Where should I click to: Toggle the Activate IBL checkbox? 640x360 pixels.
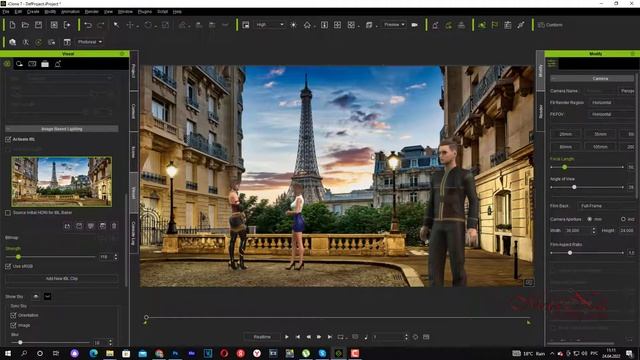point(8,140)
